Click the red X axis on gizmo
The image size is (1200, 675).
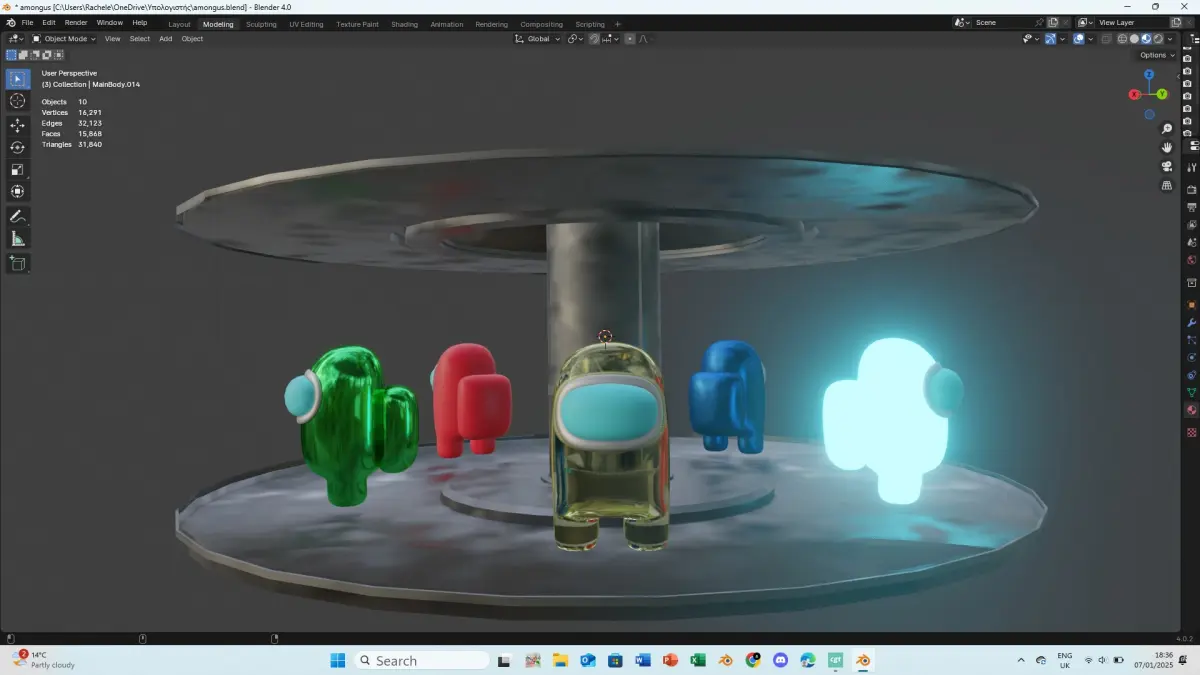pos(1134,94)
